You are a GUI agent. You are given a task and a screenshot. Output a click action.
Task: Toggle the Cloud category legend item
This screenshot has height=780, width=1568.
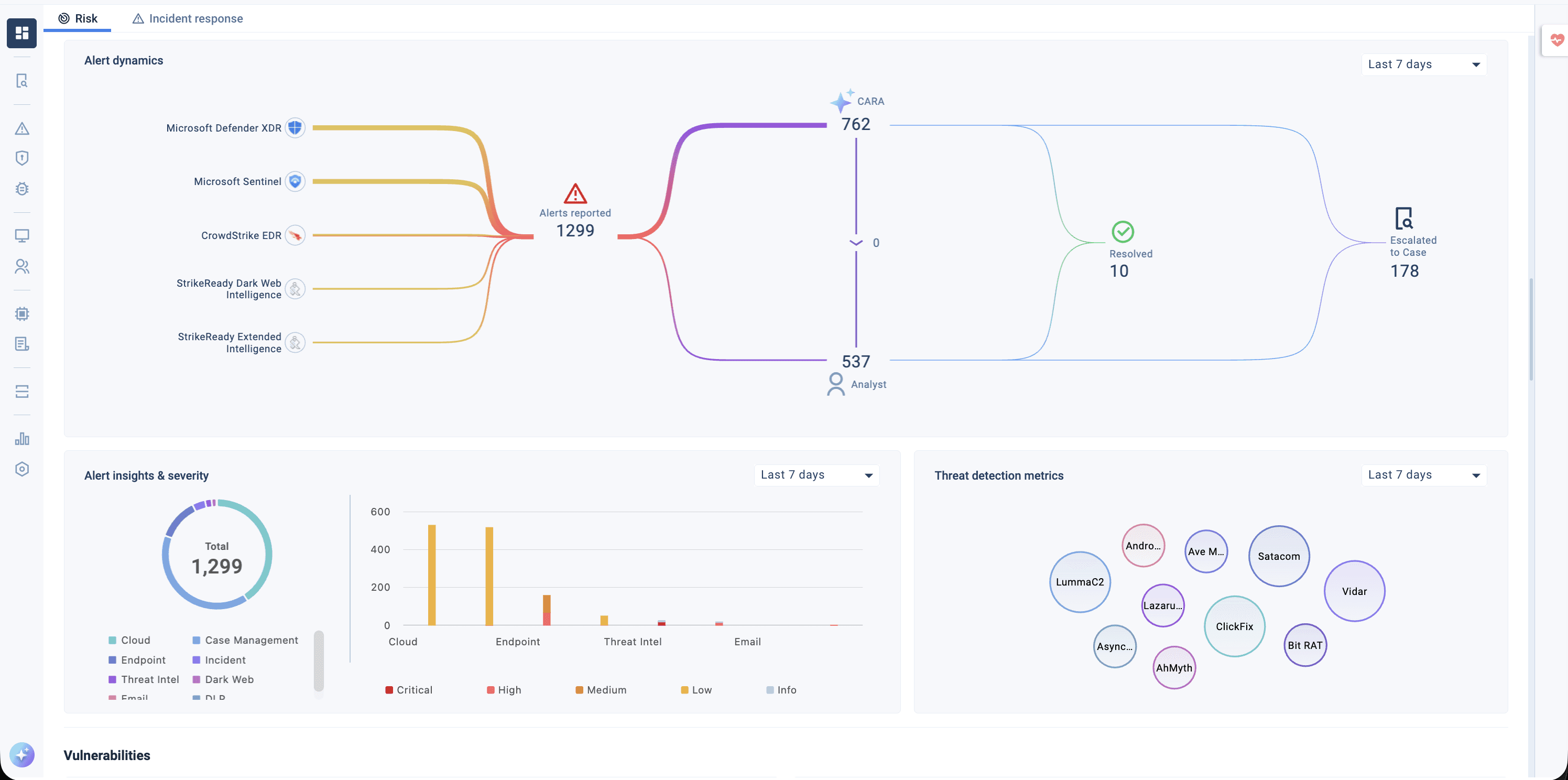[129, 640]
